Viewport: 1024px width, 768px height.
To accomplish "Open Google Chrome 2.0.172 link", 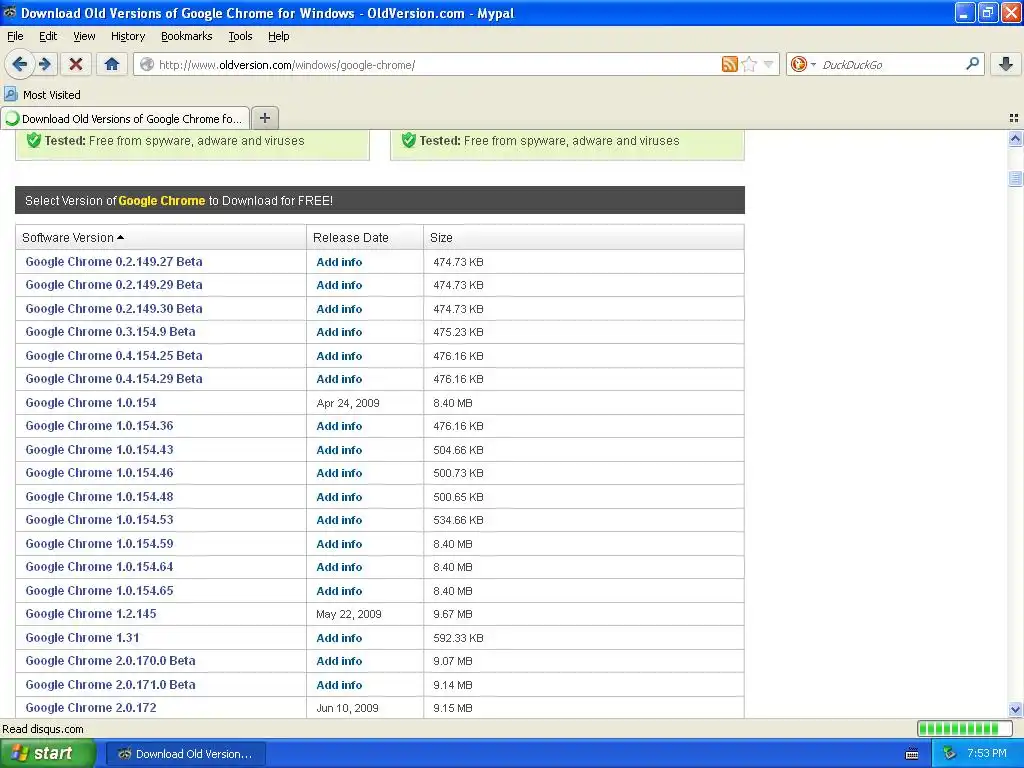I will (91, 708).
